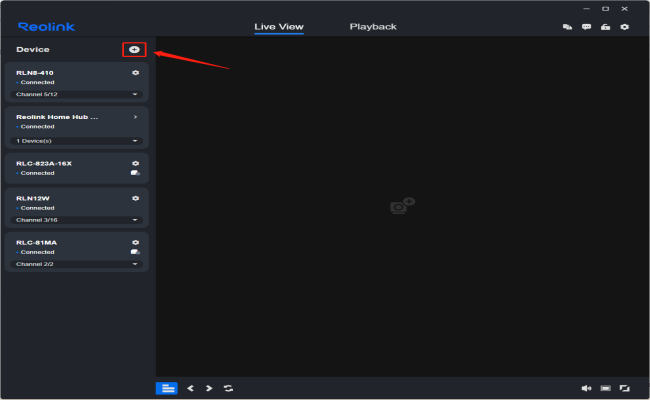Expand the RLN8-410 Channel 5/12 dropdown

point(135,94)
